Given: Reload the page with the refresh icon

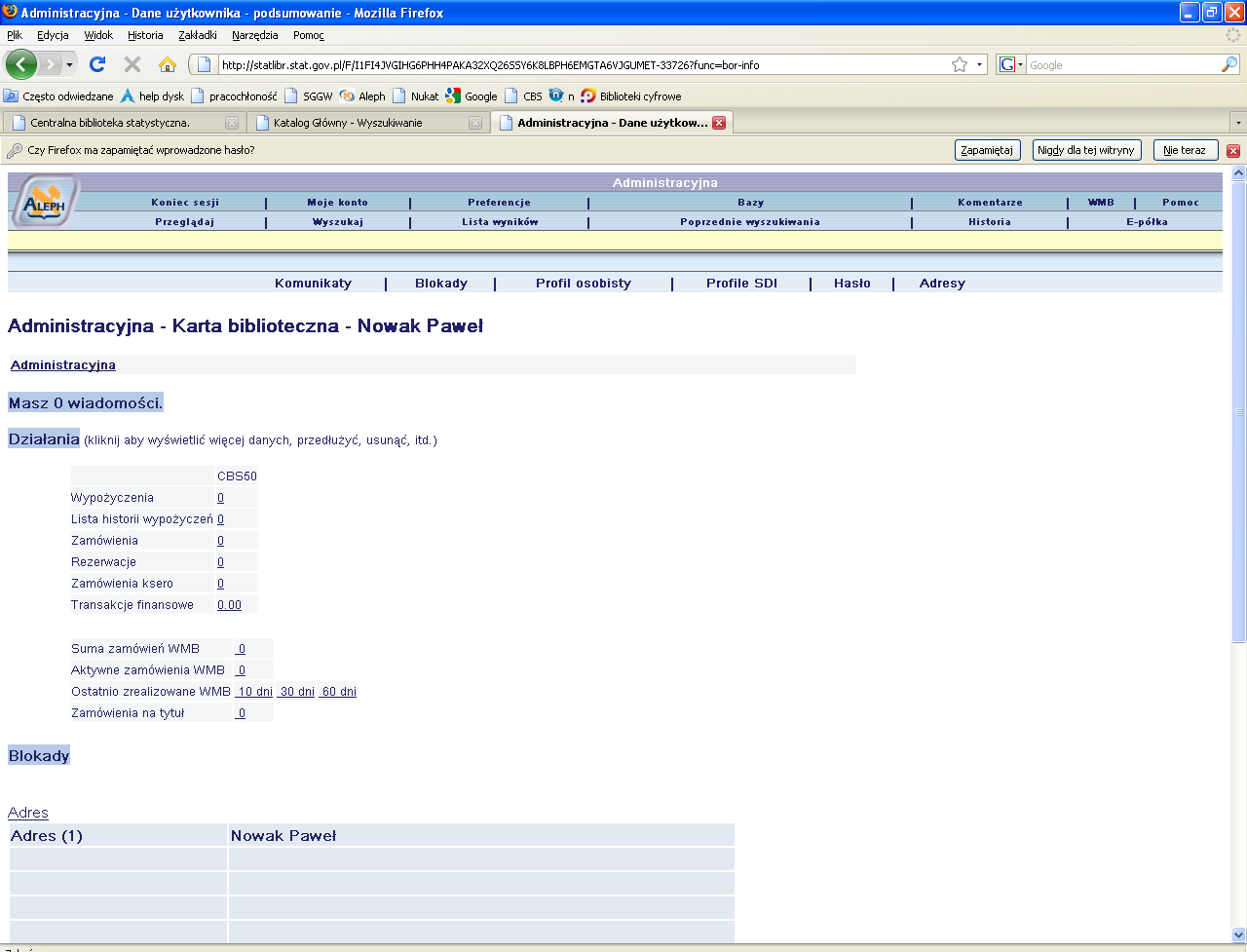Looking at the screenshot, I should tap(96, 64).
